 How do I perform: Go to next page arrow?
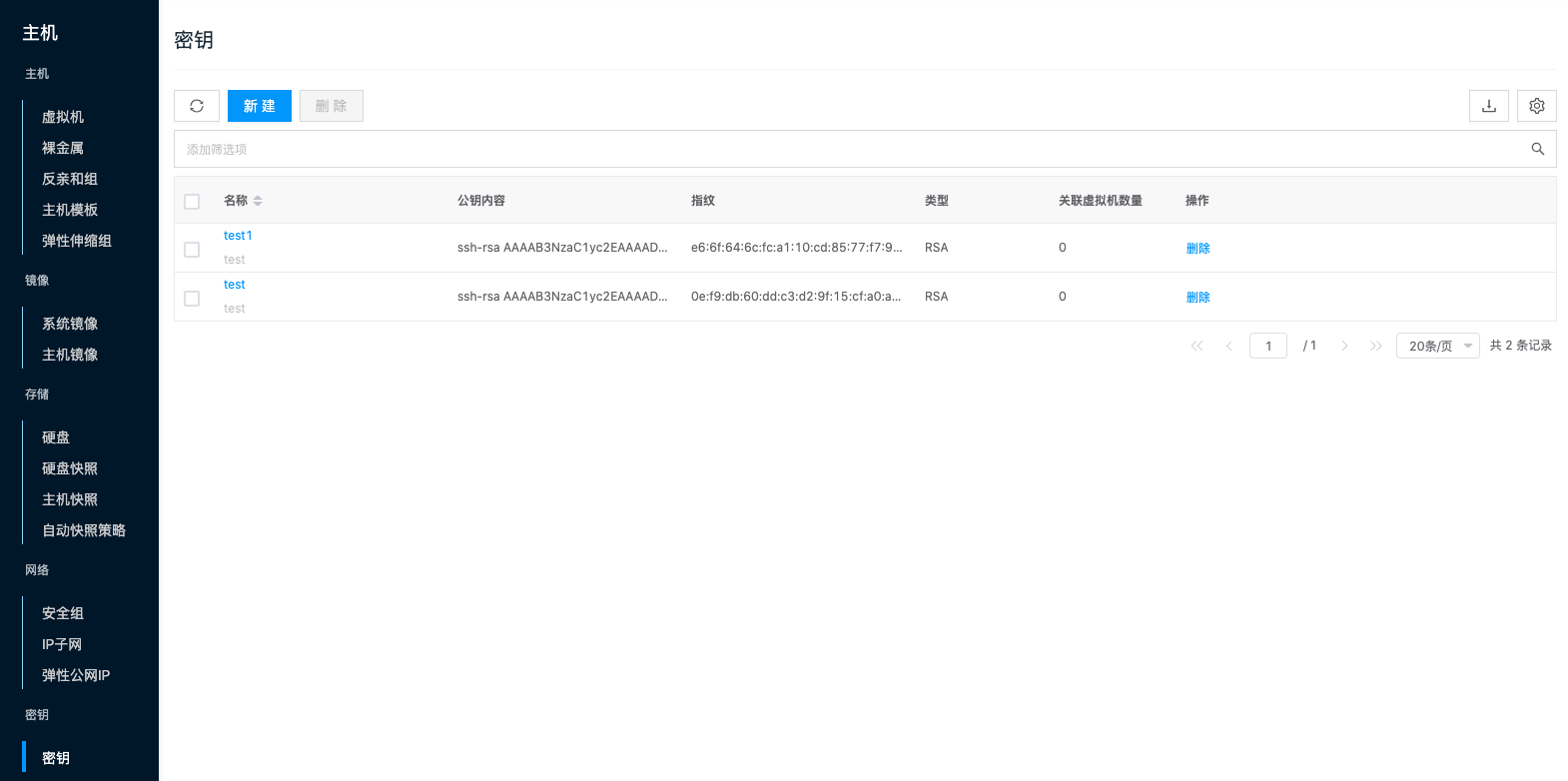point(1344,346)
